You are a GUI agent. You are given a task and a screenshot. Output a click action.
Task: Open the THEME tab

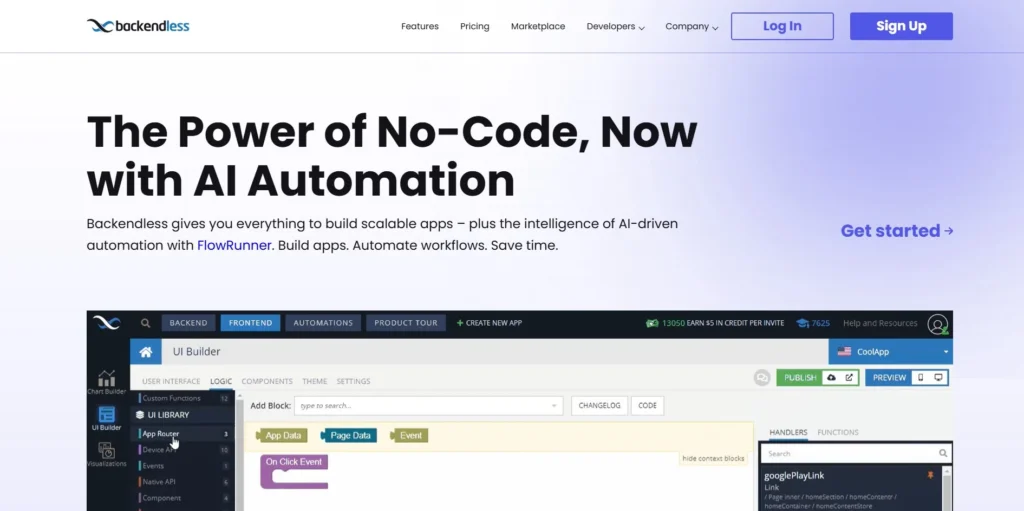point(315,381)
